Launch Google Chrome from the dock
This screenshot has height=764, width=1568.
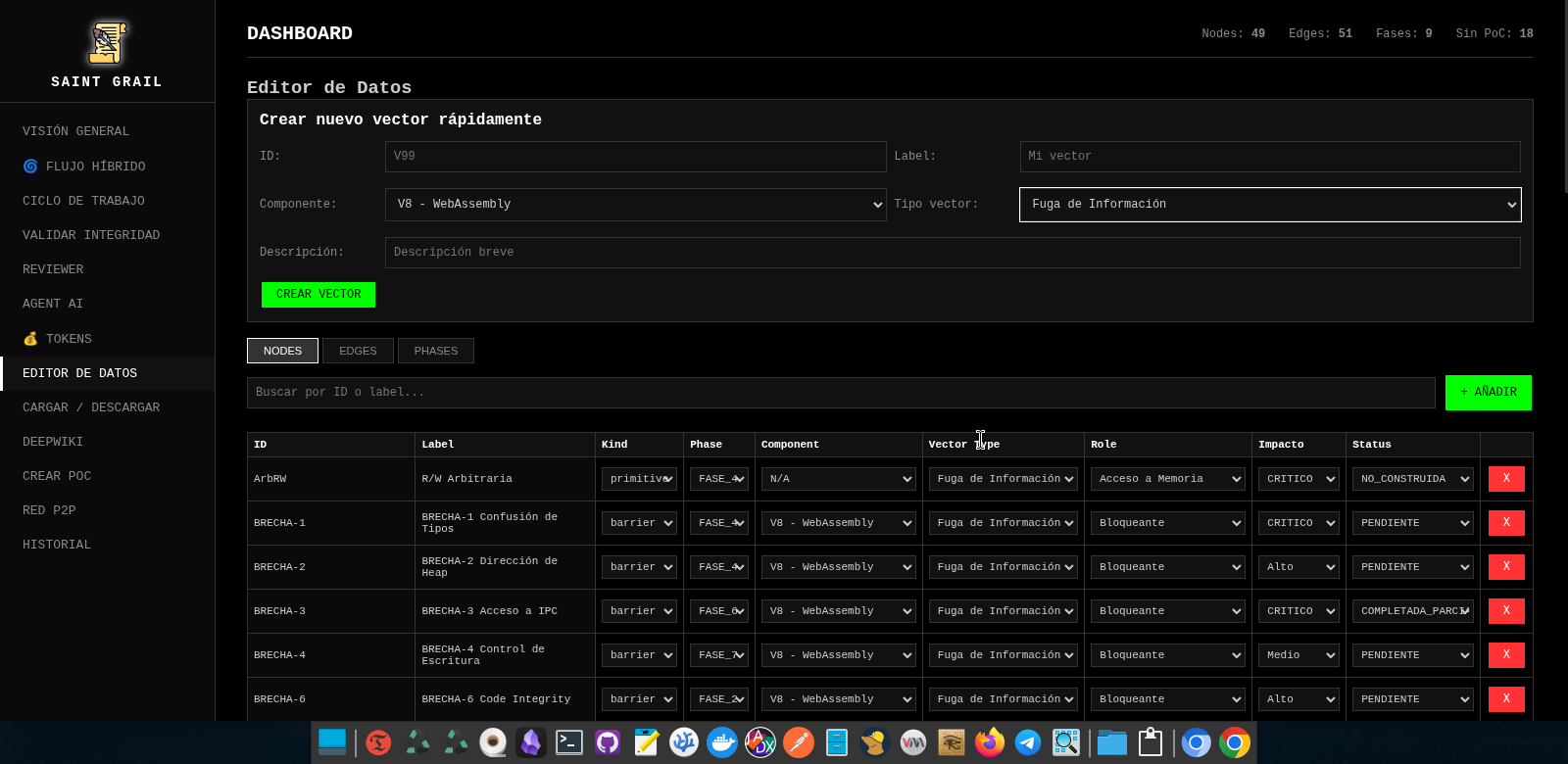1235,743
